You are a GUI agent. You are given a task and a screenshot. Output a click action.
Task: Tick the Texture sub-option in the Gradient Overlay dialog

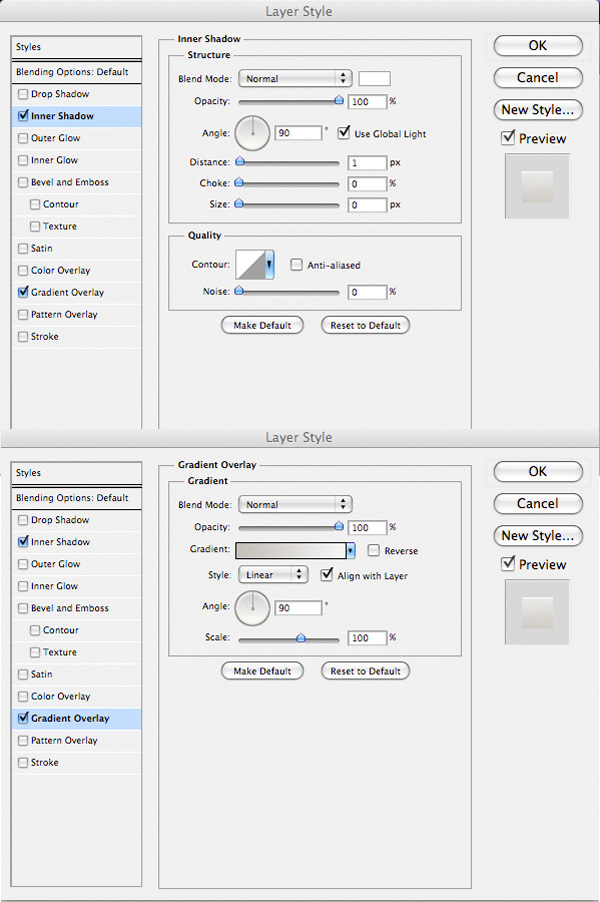pyautogui.click(x=35, y=652)
